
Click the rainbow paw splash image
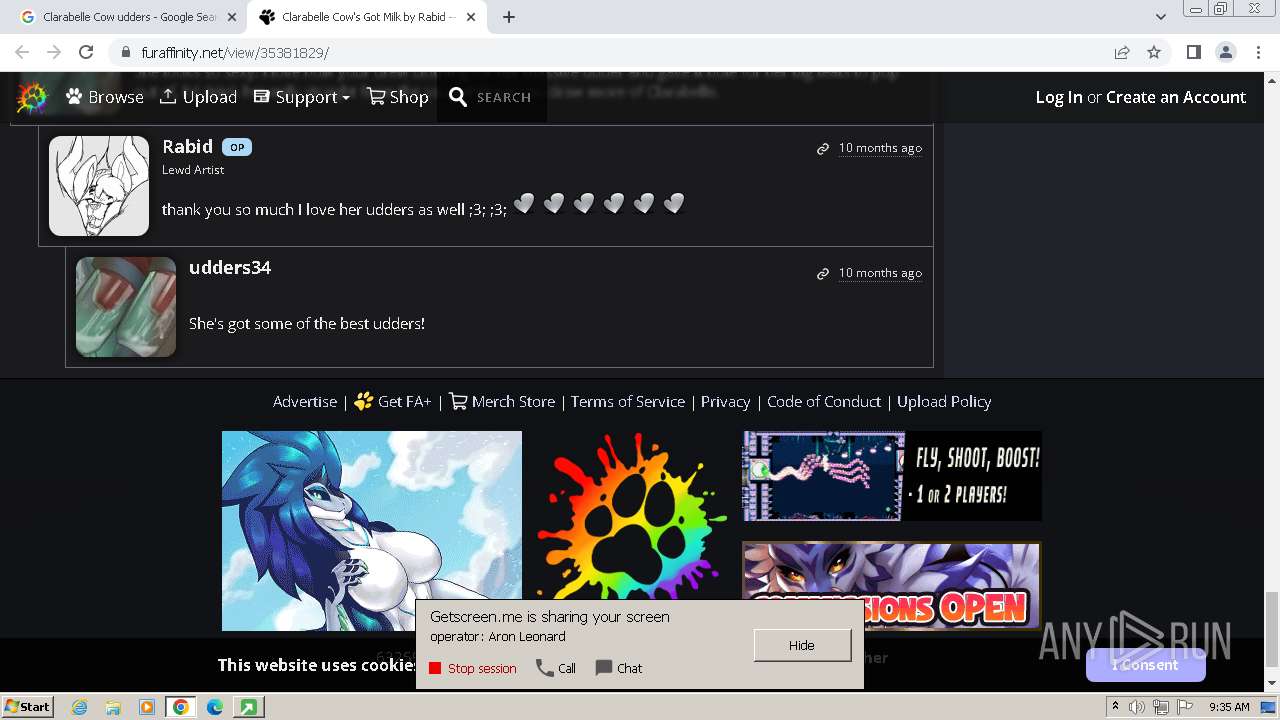(x=632, y=518)
